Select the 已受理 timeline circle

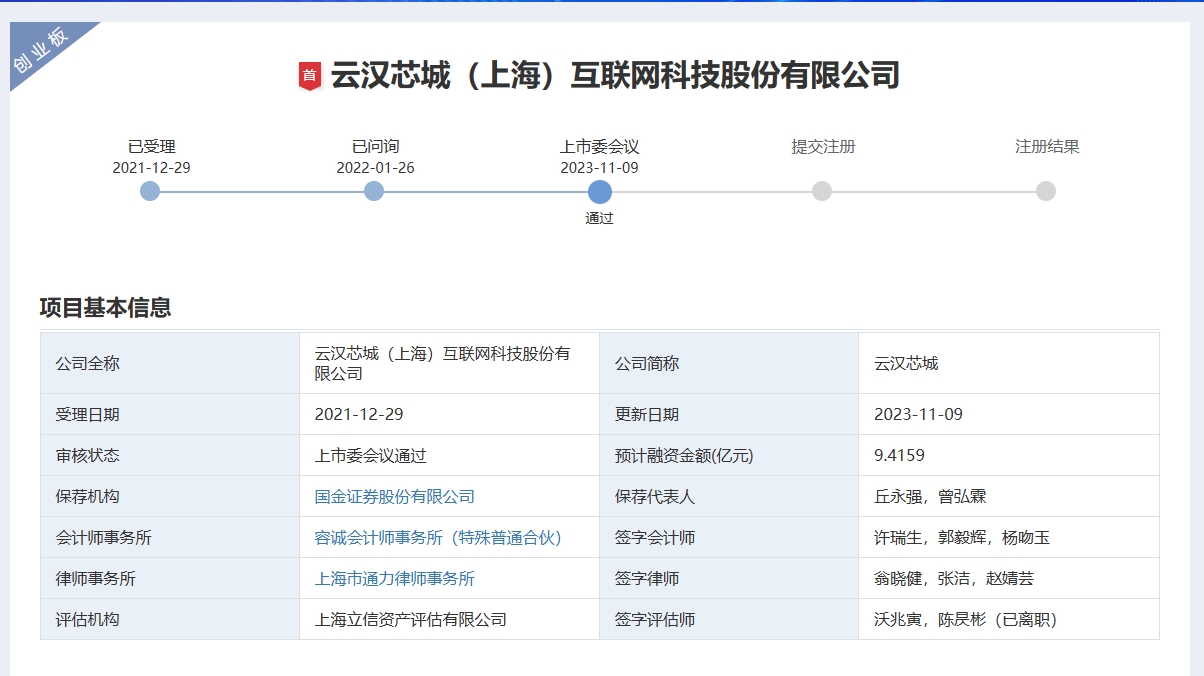tap(150, 191)
